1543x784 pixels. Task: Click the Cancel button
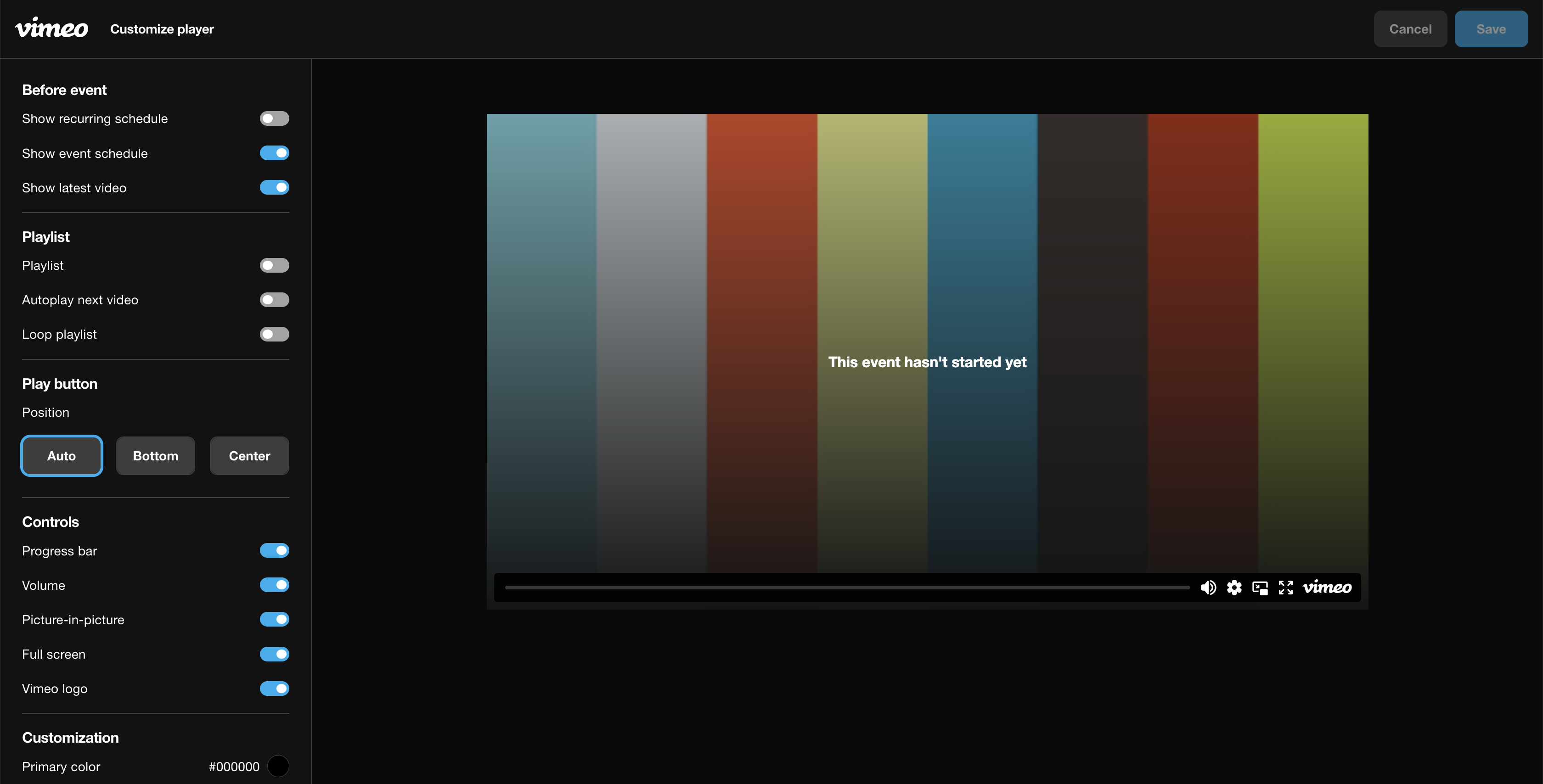(x=1410, y=29)
